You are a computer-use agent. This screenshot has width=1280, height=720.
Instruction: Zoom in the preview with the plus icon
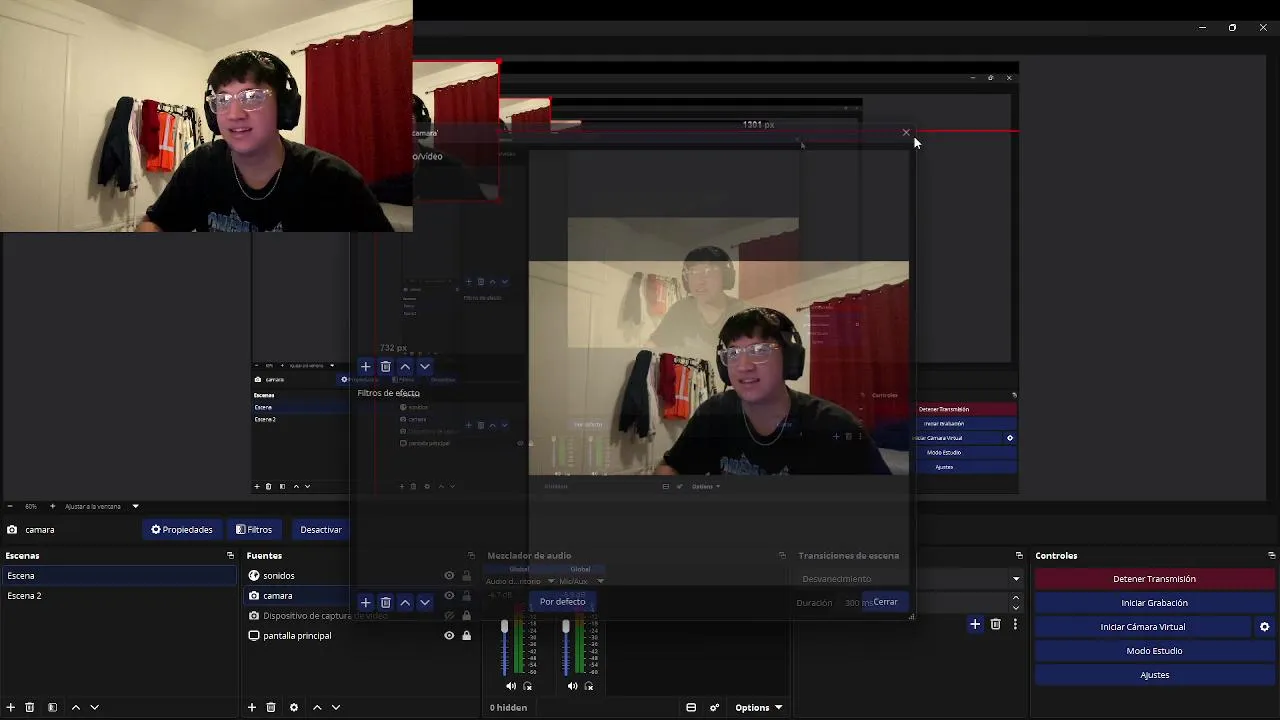[x=52, y=506]
